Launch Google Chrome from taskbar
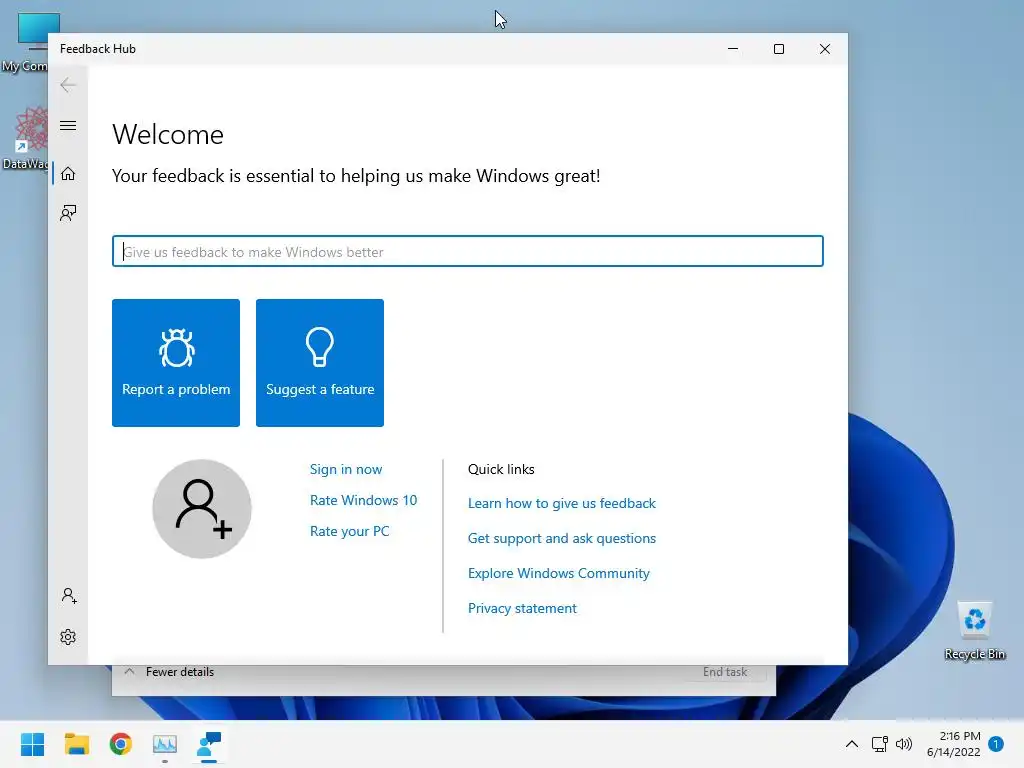Viewport: 1024px width, 768px height. tap(121, 744)
